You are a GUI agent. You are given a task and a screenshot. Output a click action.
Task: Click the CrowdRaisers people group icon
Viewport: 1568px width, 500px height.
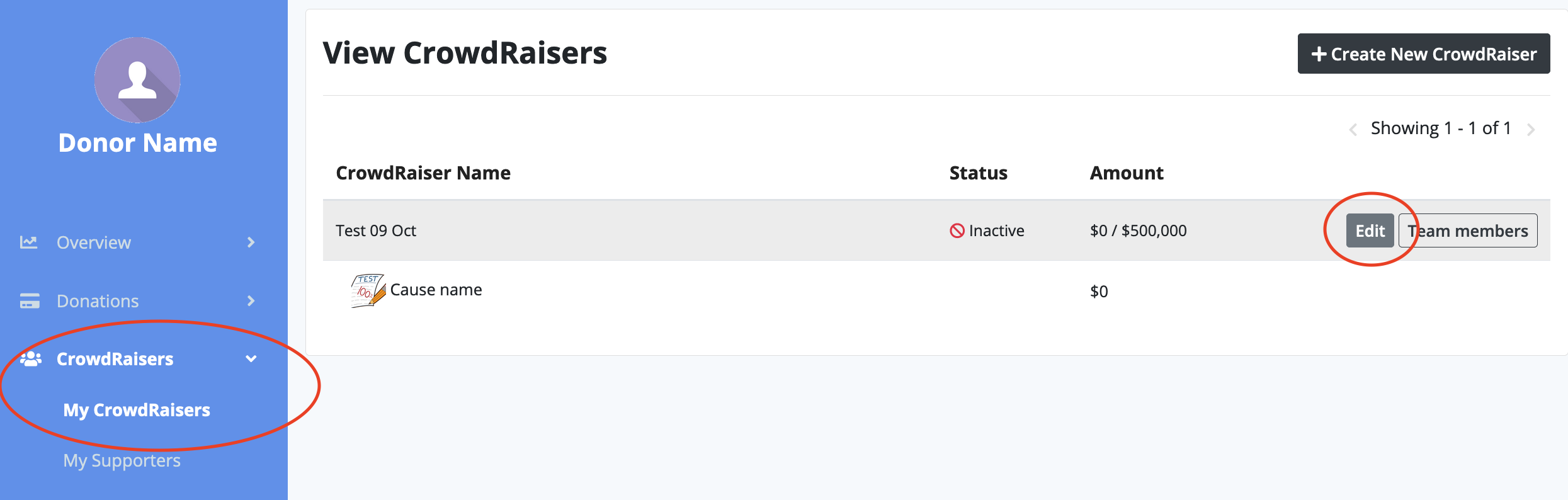click(30, 359)
